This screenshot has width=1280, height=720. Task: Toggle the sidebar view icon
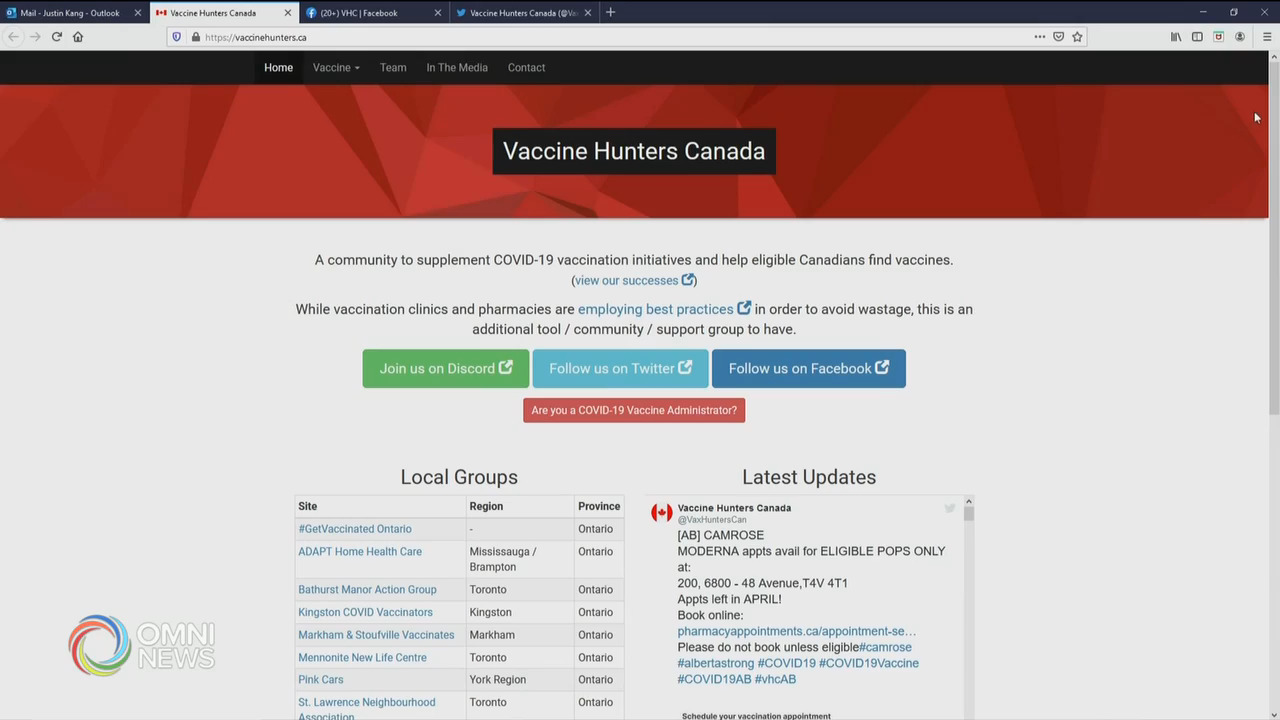coord(1197,37)
